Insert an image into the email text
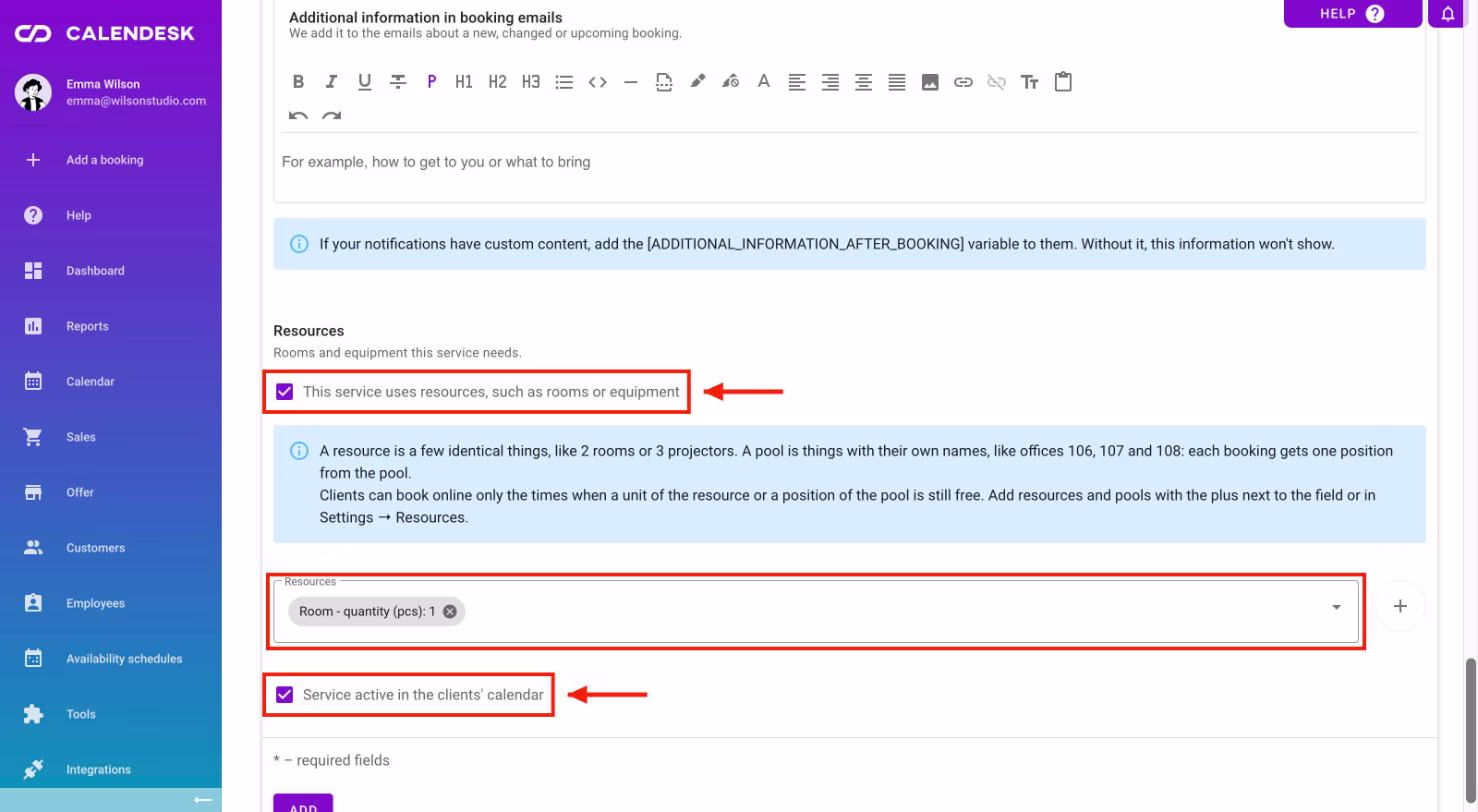The image size is (1478, 812). pos(930,82)
